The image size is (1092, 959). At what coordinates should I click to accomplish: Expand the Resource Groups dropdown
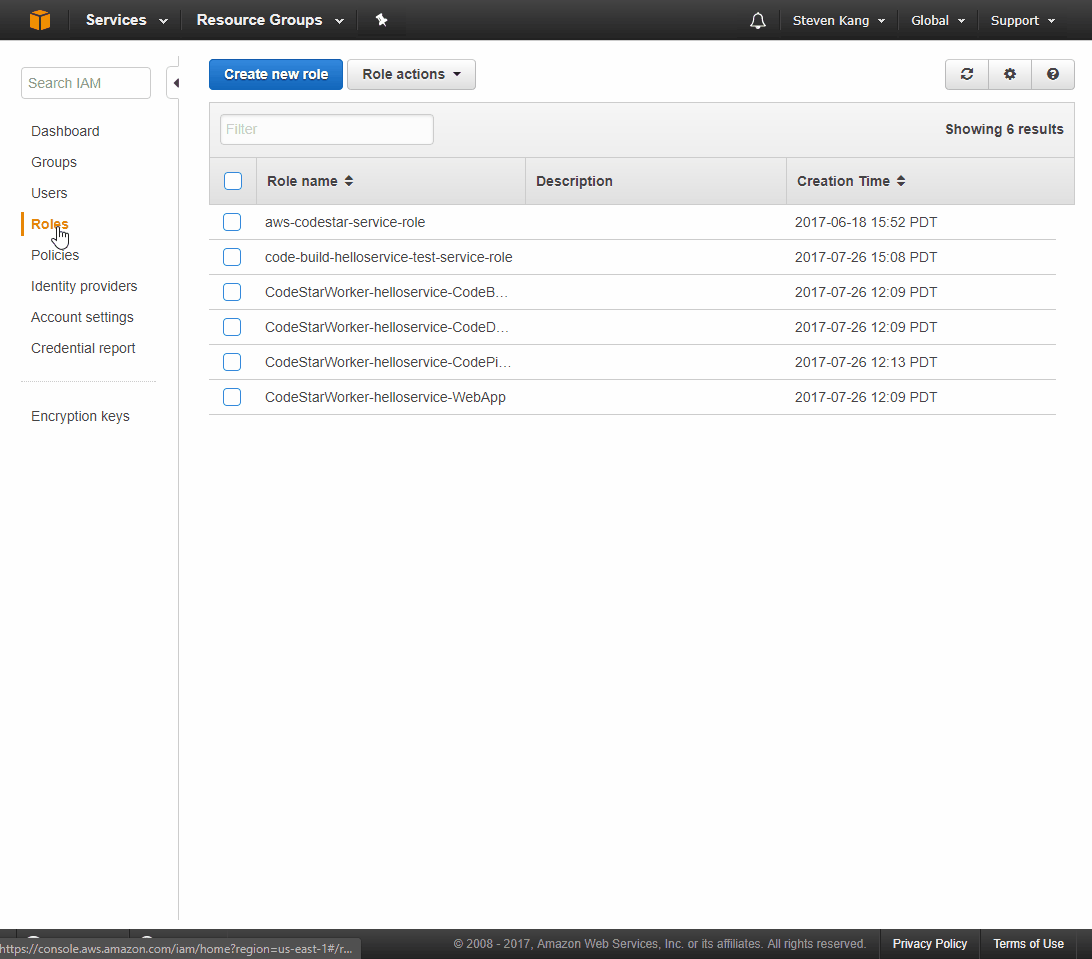click(x=270, y=20)
